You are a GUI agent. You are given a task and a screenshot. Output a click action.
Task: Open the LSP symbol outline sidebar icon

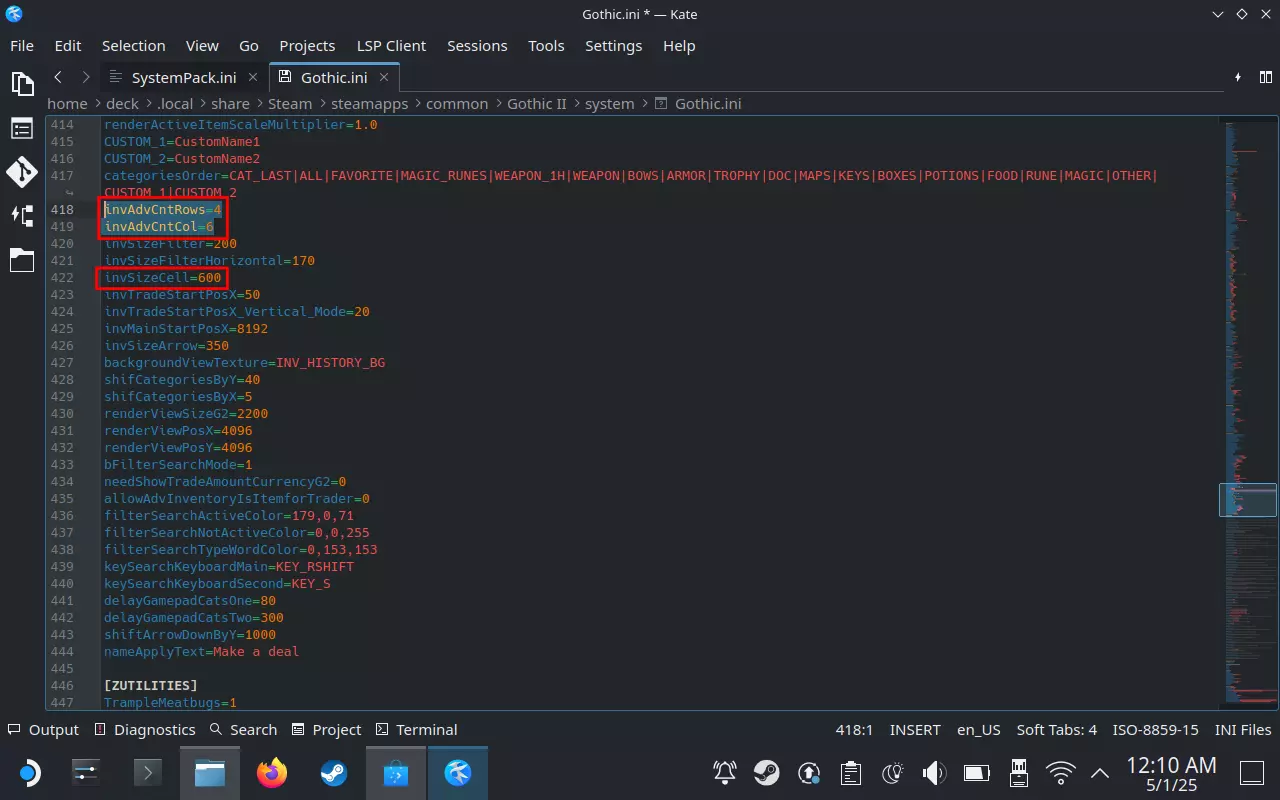pos(22,216)
